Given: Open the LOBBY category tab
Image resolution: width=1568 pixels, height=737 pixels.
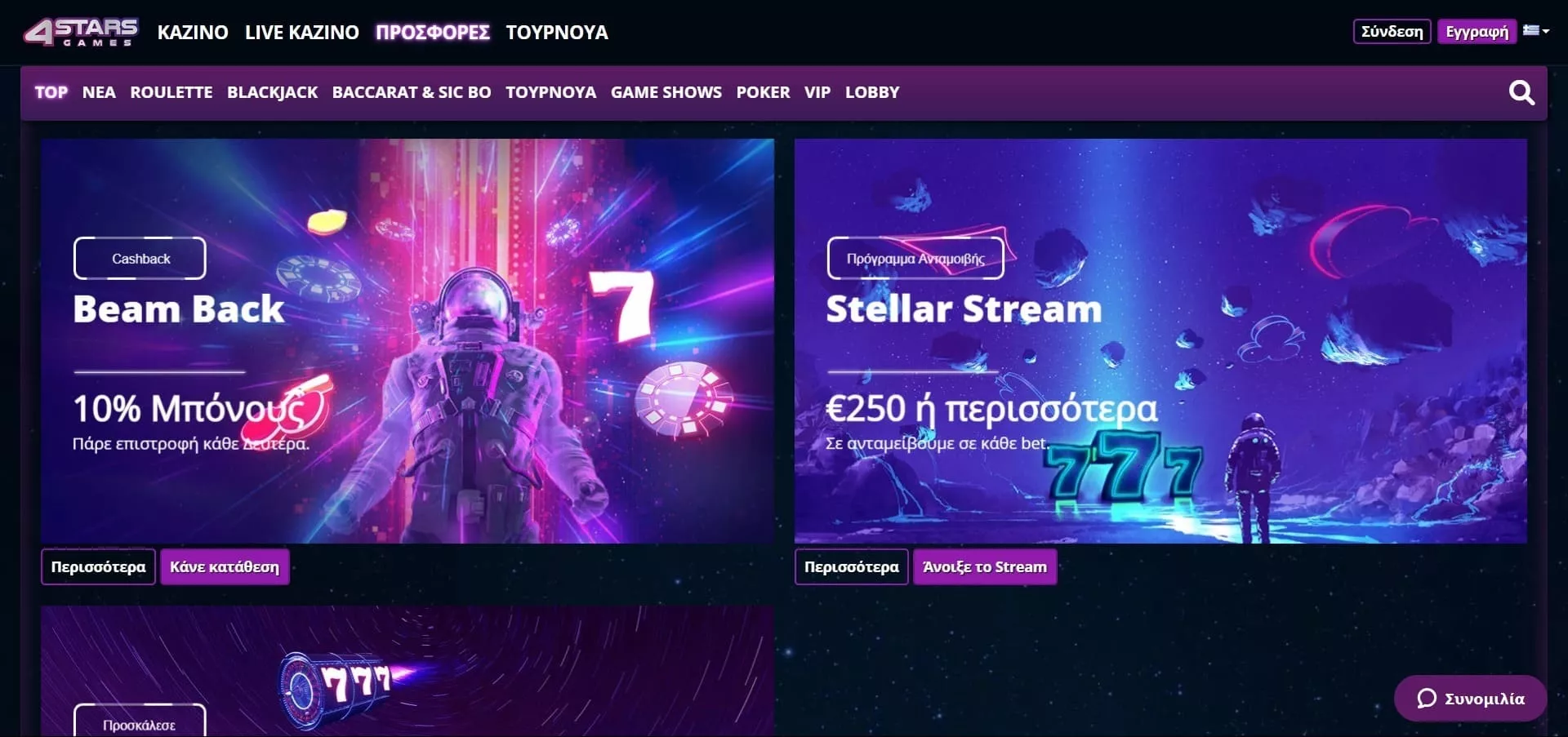Looking at the screenshot, I should [872, 92].
